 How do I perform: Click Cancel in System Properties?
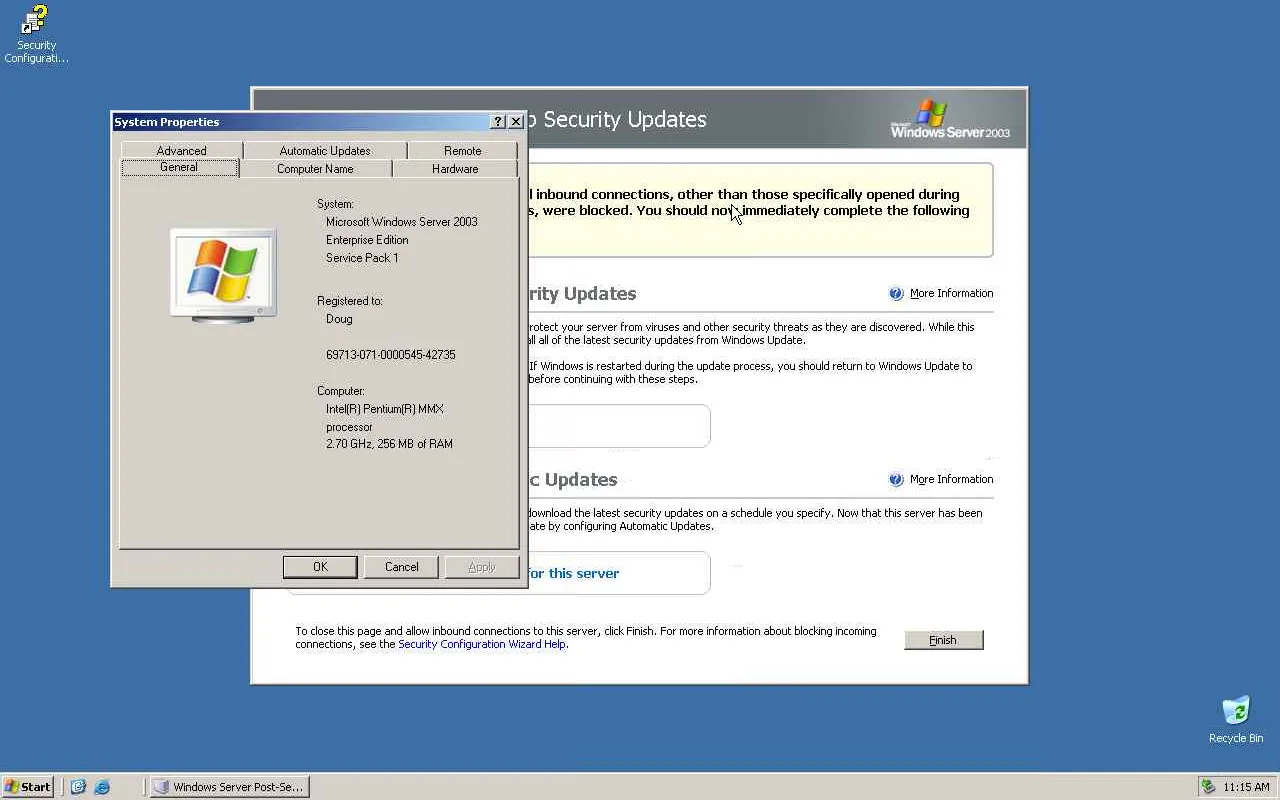point(402,567)
